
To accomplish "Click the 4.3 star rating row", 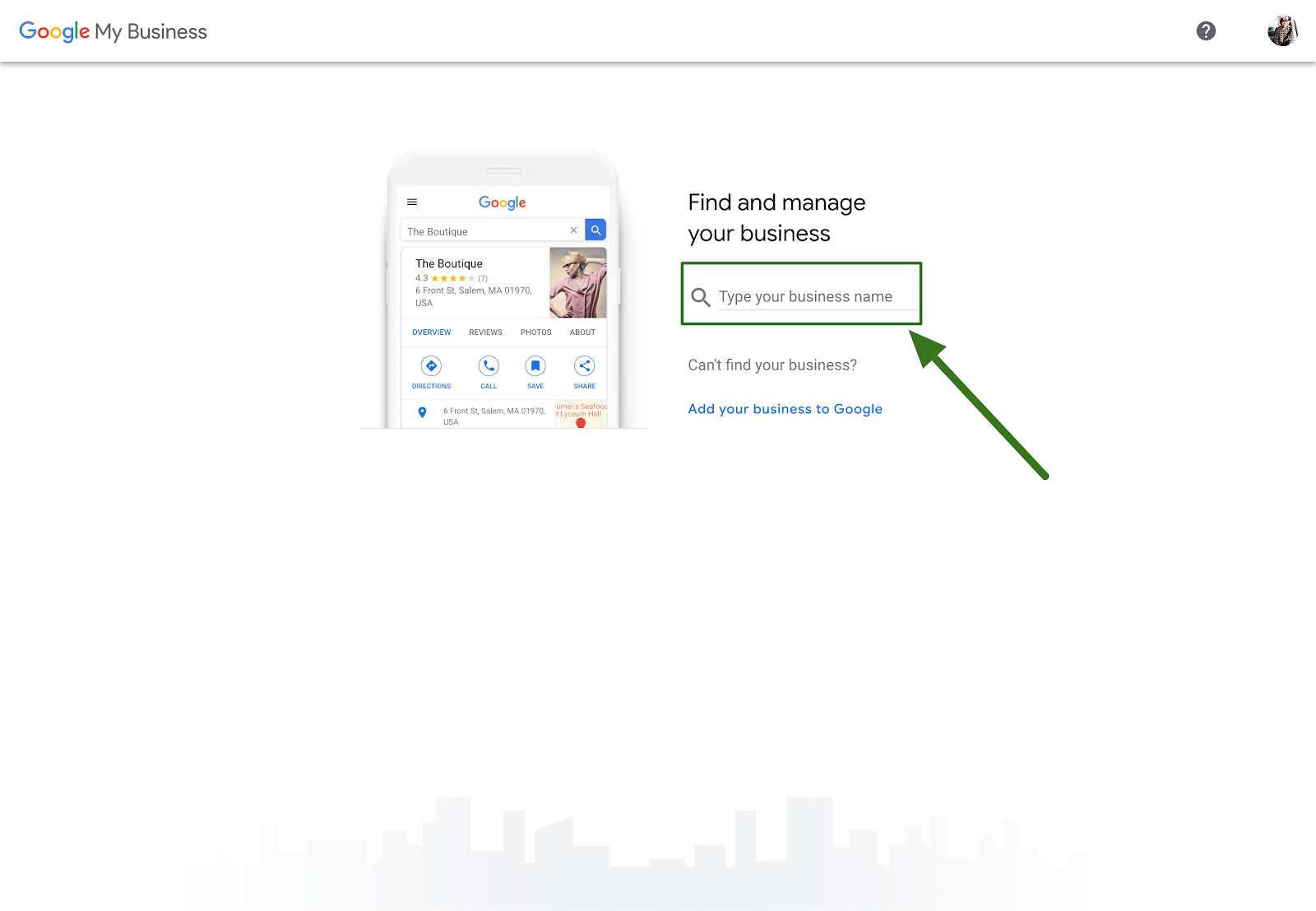I will (x=452, y=278).
